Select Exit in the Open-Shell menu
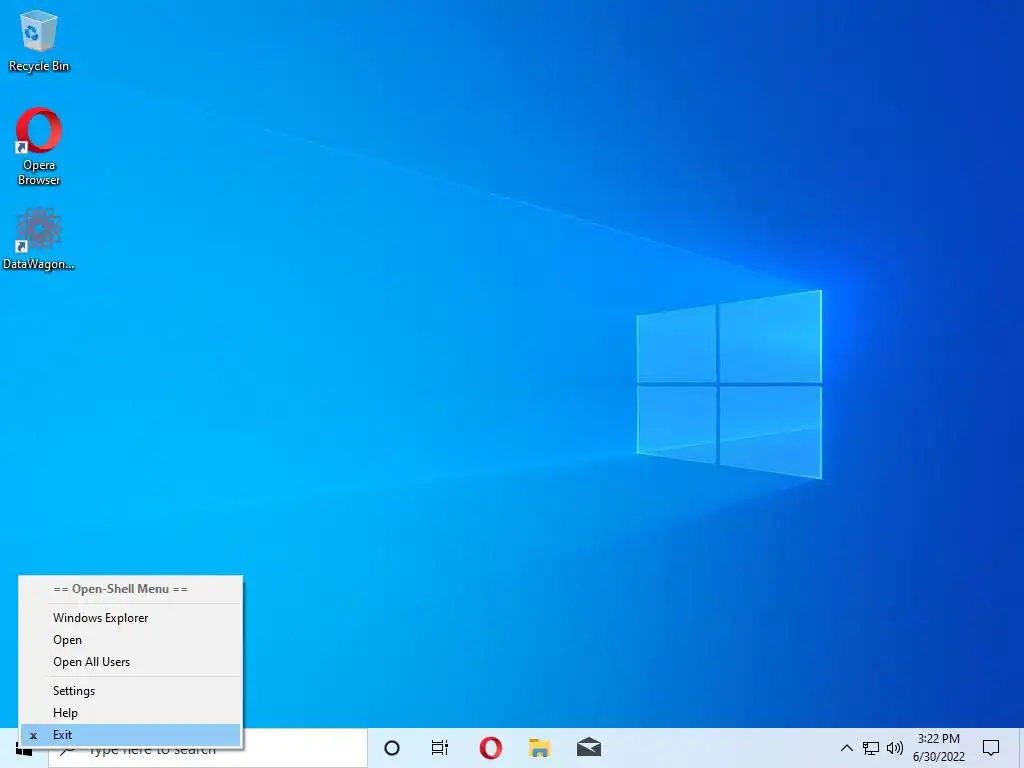 tap(131, 735)
